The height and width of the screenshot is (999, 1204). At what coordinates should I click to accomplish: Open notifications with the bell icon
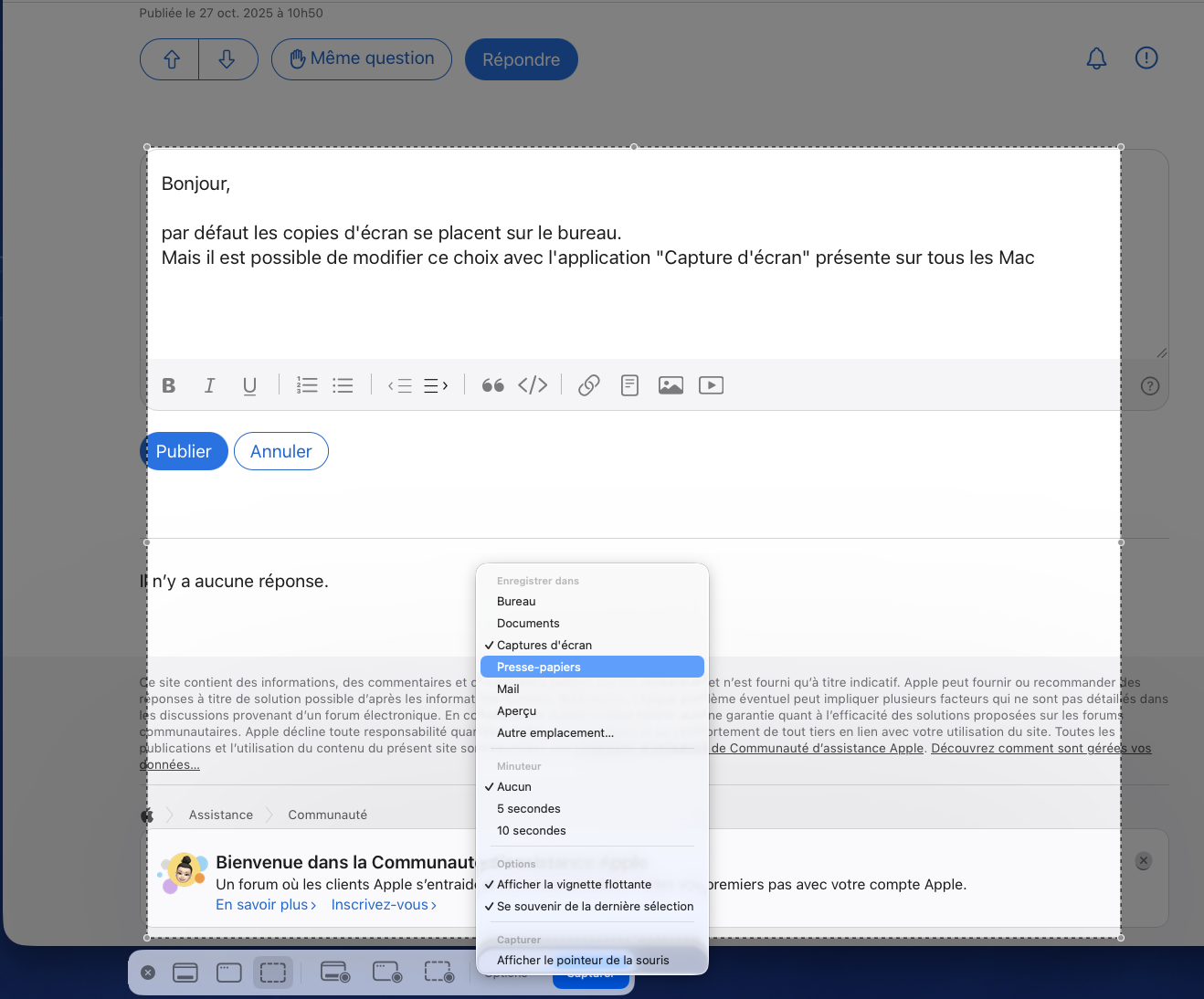click(x=1096, y=59)
